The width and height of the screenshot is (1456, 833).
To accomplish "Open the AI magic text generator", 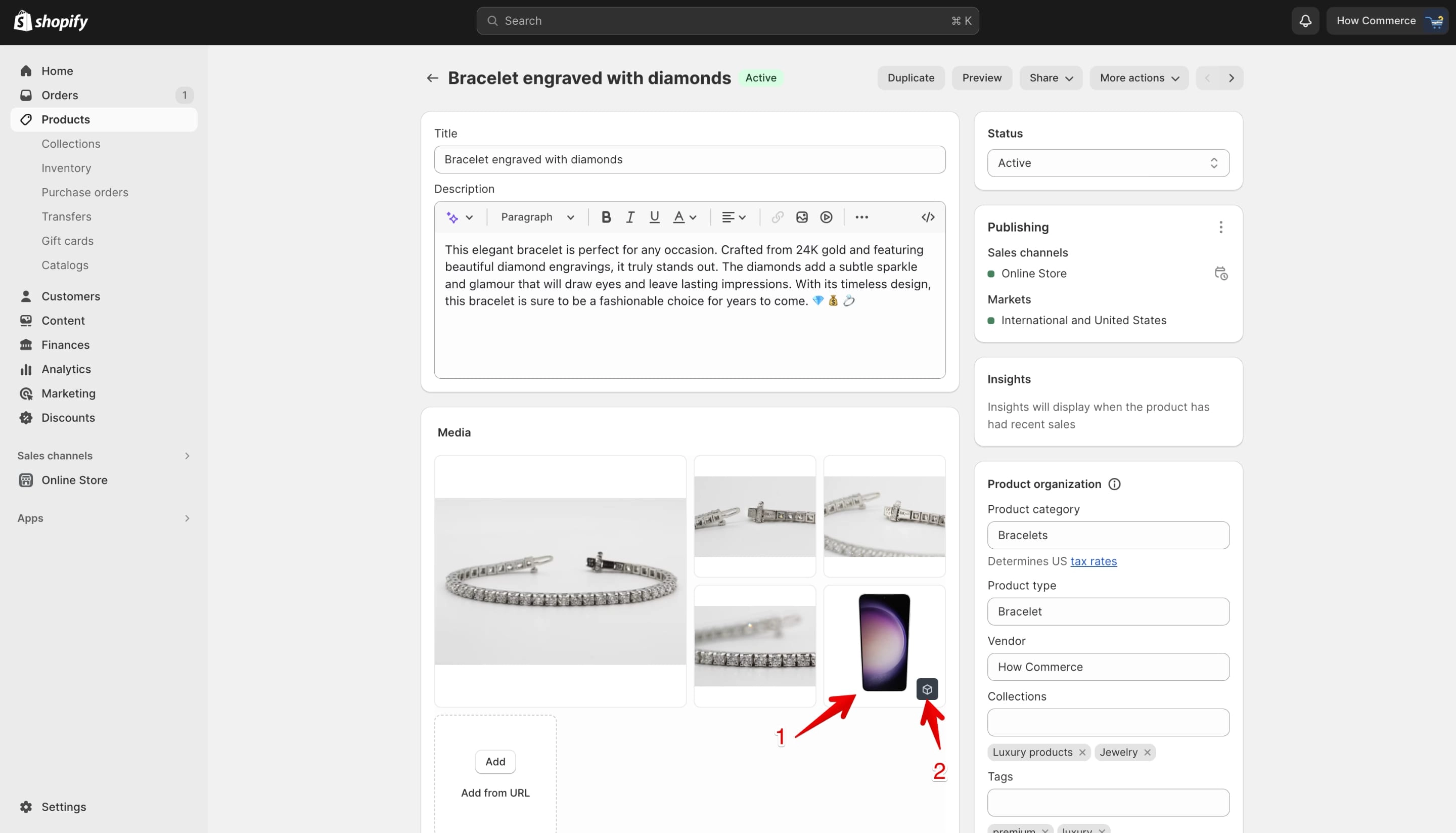I will click(460, 217).
